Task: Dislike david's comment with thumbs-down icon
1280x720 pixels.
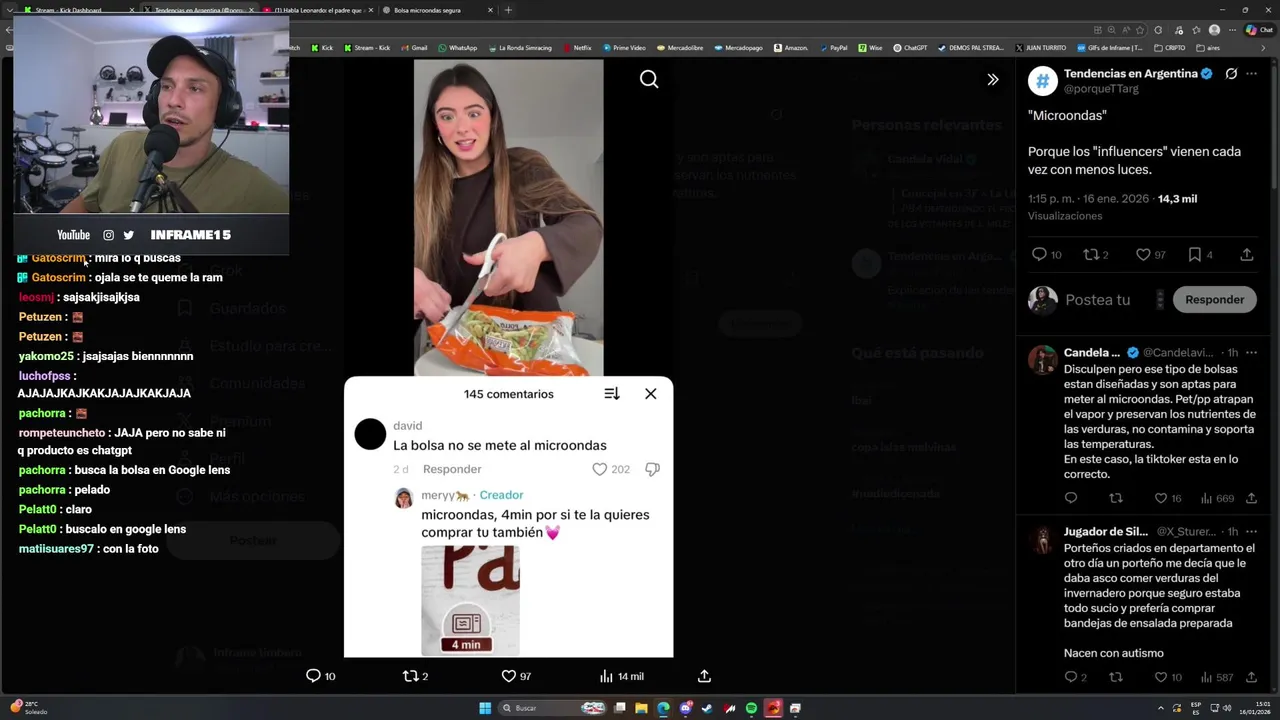Action: click(652, 469)
